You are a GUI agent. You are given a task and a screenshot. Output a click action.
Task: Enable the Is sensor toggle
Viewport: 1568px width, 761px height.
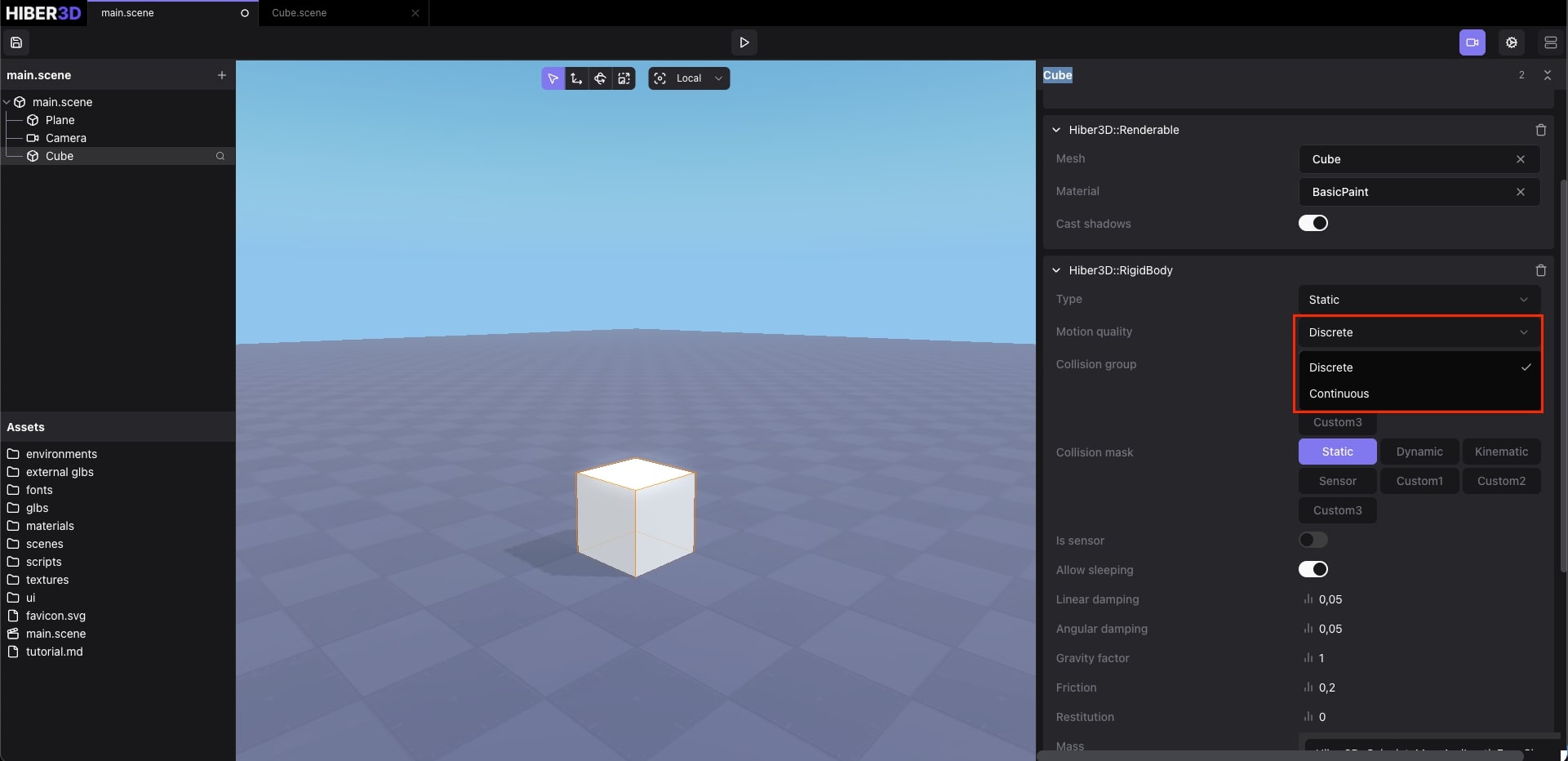point(1313,540)
